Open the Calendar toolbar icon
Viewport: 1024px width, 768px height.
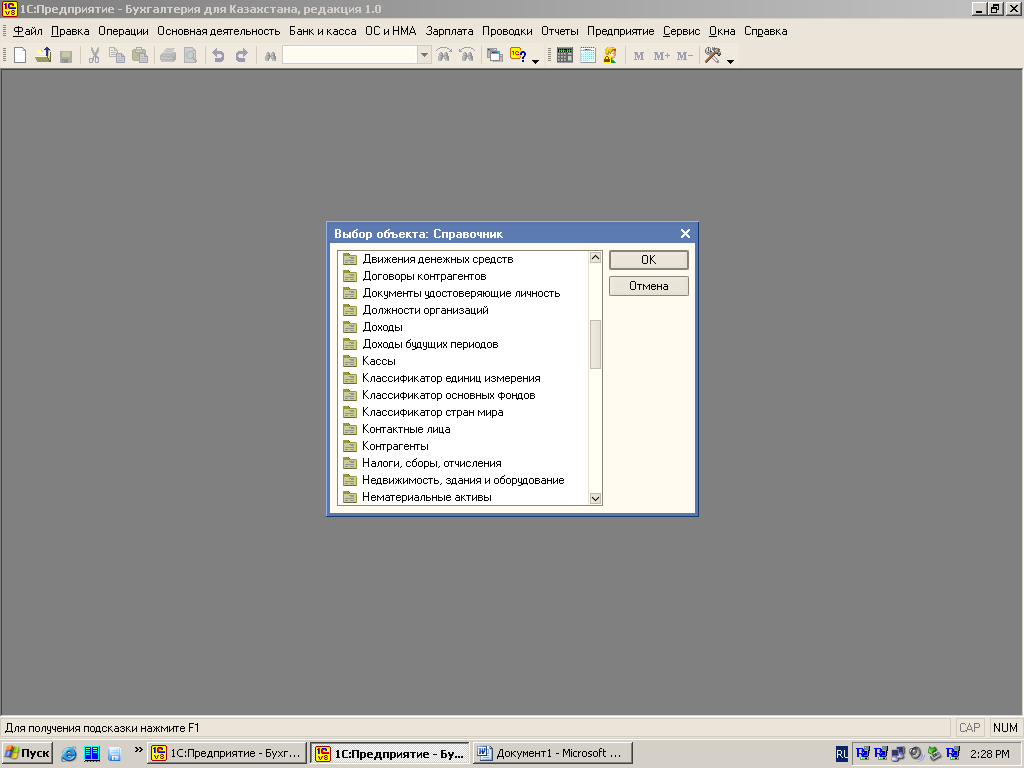click(588, 56)
